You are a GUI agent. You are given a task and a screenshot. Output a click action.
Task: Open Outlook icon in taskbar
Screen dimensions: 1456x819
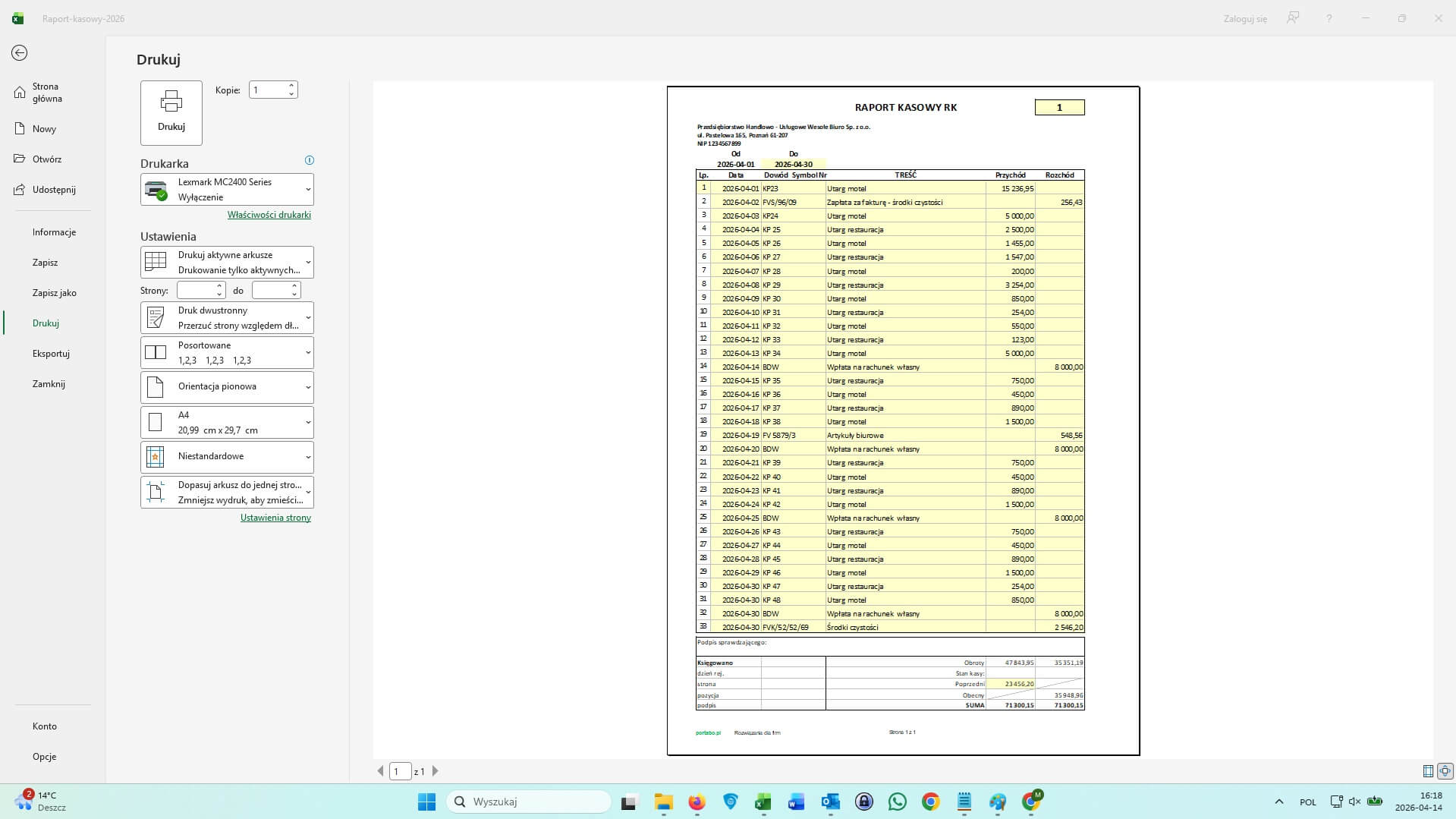[x=830, y=802]
